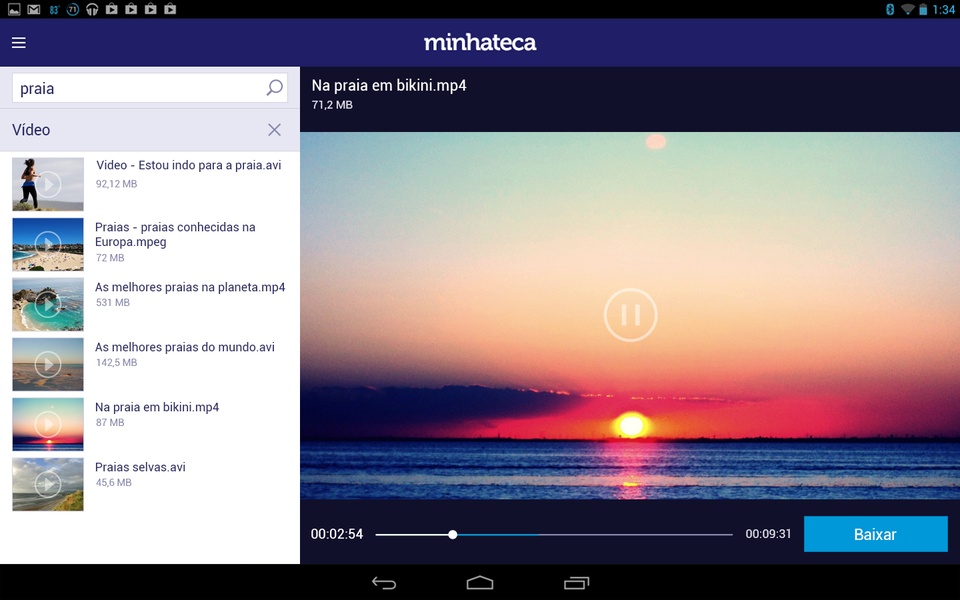Play As melhores praias na planeta thumbnail
The height and width of the screenshot is (600, 960).
point(48,304)
